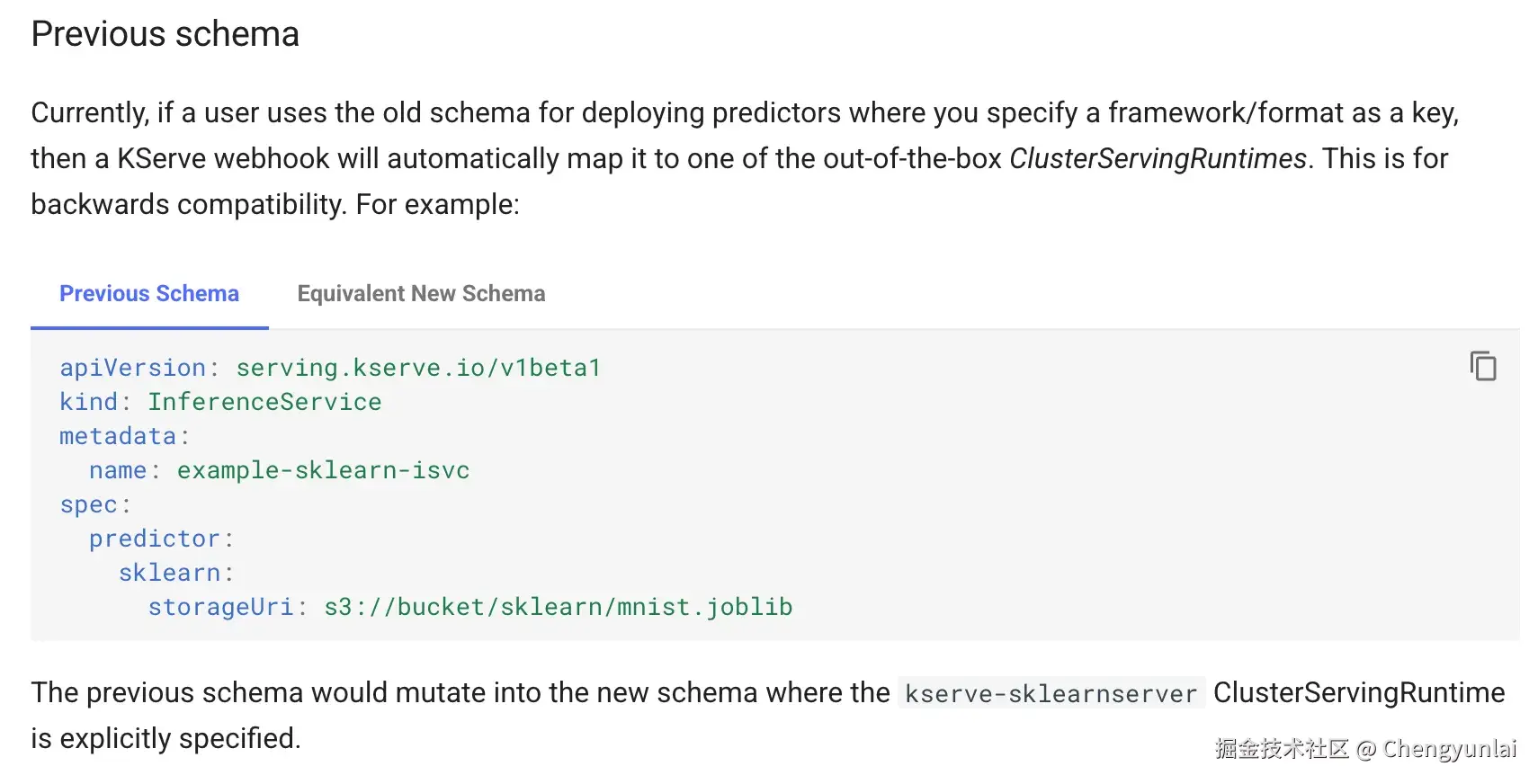The height and width of the screenshot is (784, 1538).
Task: Click the inline kserve-sklearnserver code text
Action: pyautogui.click(x=1051, y=693)
